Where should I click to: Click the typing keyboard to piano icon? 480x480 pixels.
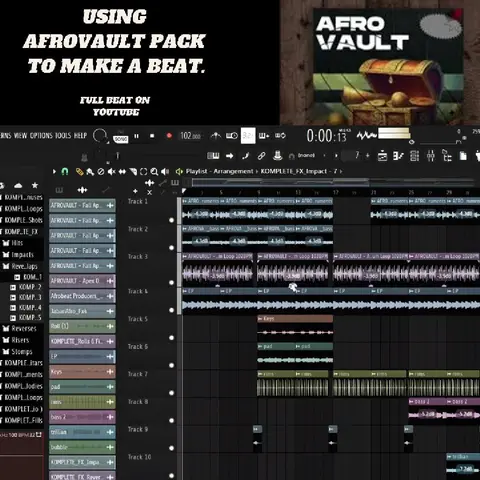click(213, 156)
